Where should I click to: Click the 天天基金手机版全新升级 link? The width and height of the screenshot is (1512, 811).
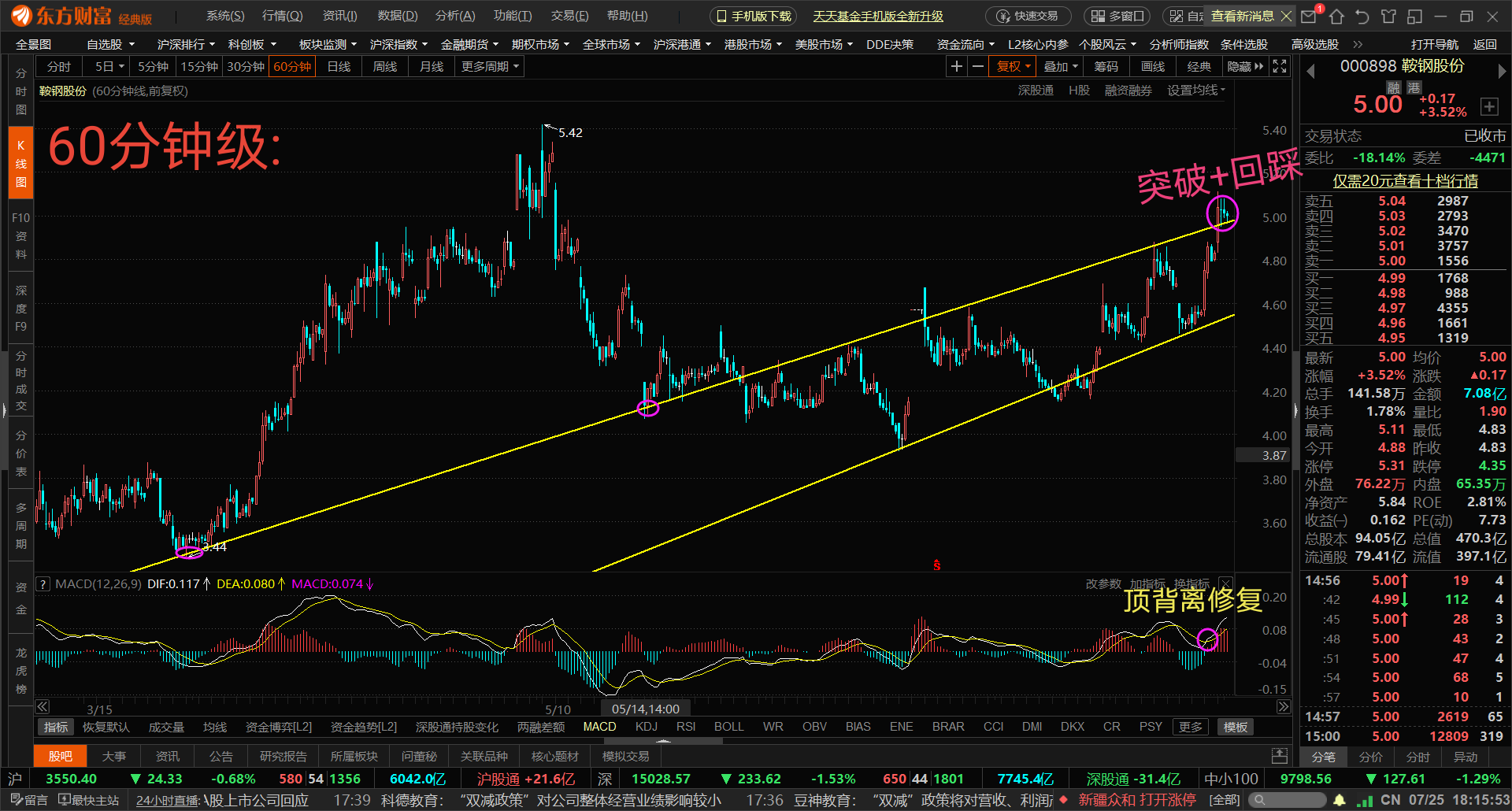tap(878, 16)
